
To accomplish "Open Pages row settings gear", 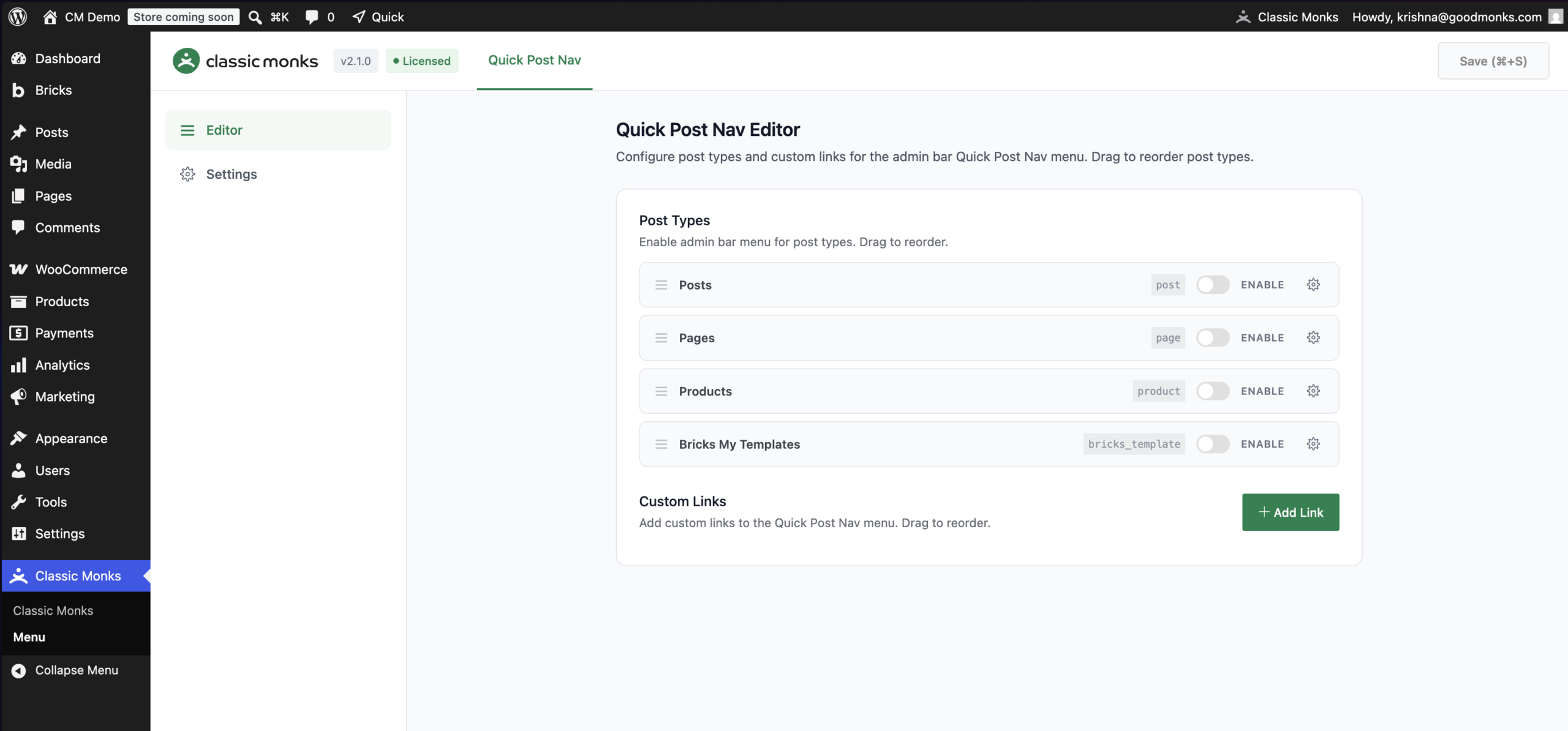I will (x=1313, y=337).
